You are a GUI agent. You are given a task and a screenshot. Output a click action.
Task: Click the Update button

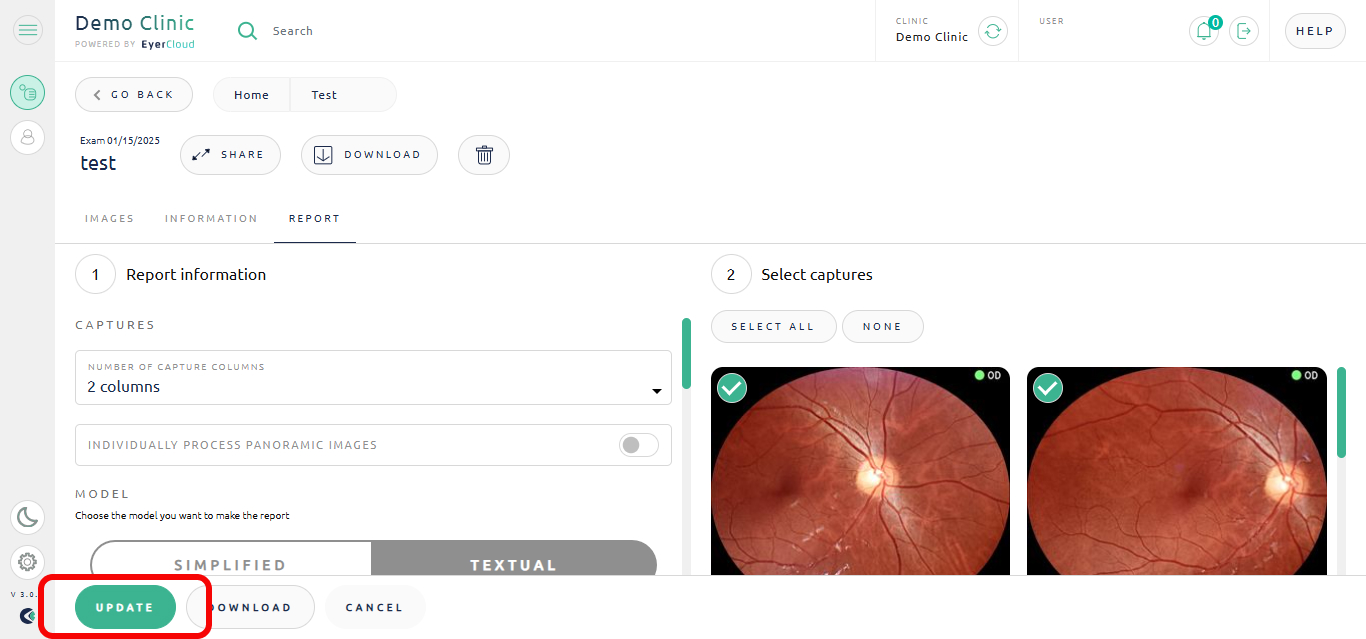click(x=125, y=607)
